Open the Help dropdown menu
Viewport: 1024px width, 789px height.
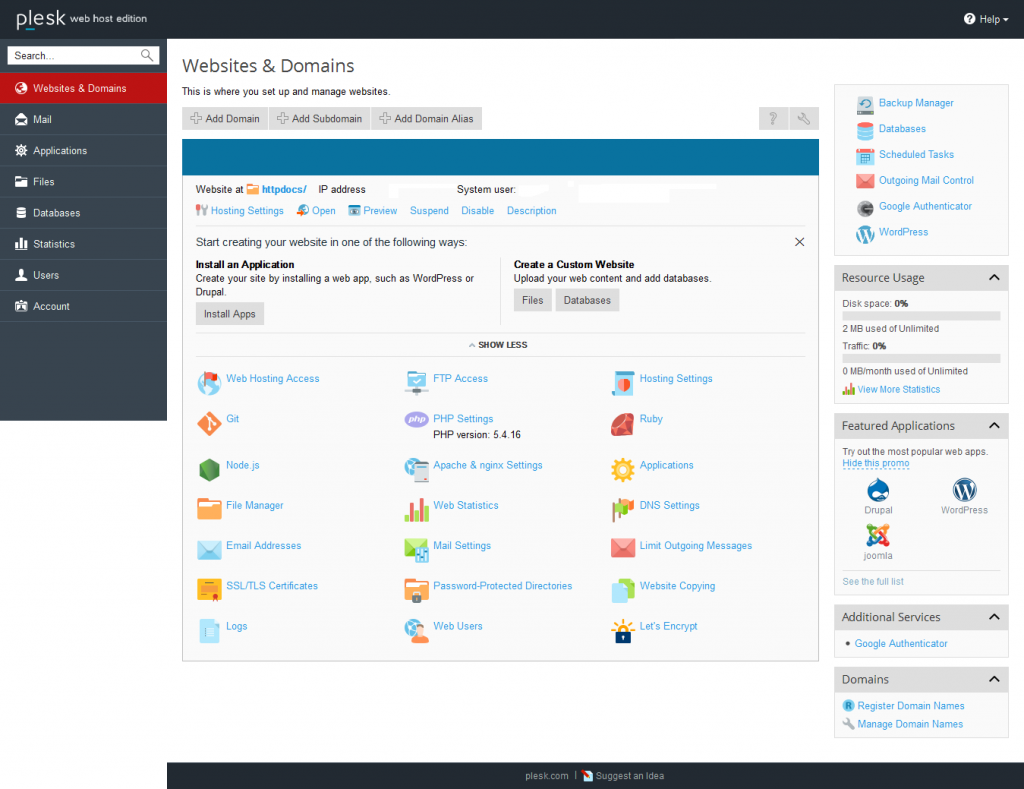pyautogui.click(x=986, y=19)
